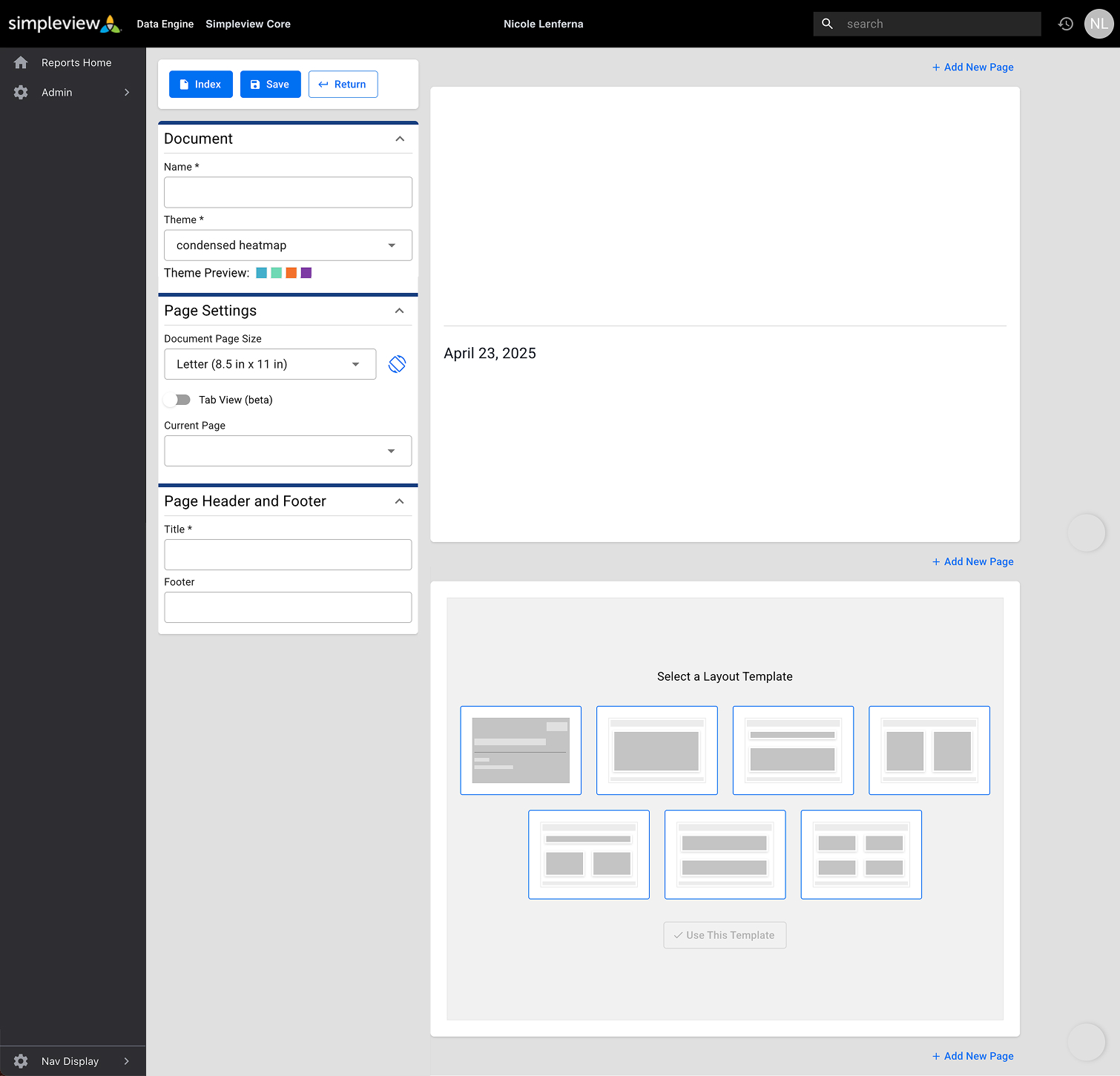1120x1076 pixels.
Task: Click the Admin gear icon
Action: (x=21, y=93)
